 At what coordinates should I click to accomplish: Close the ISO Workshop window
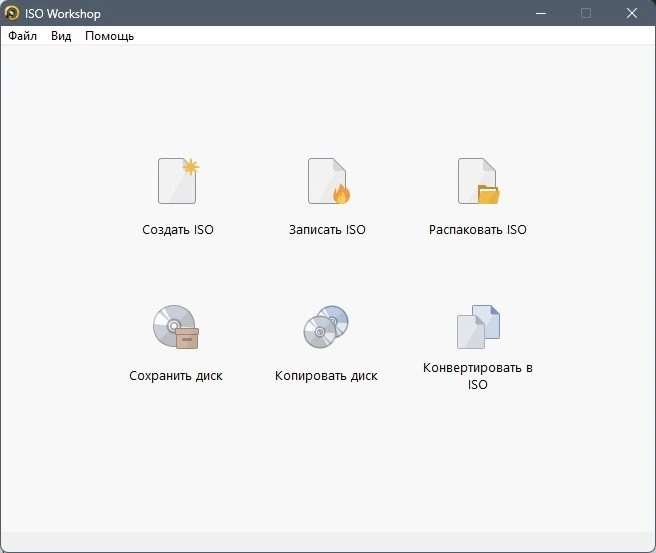(x=632, y=13)
